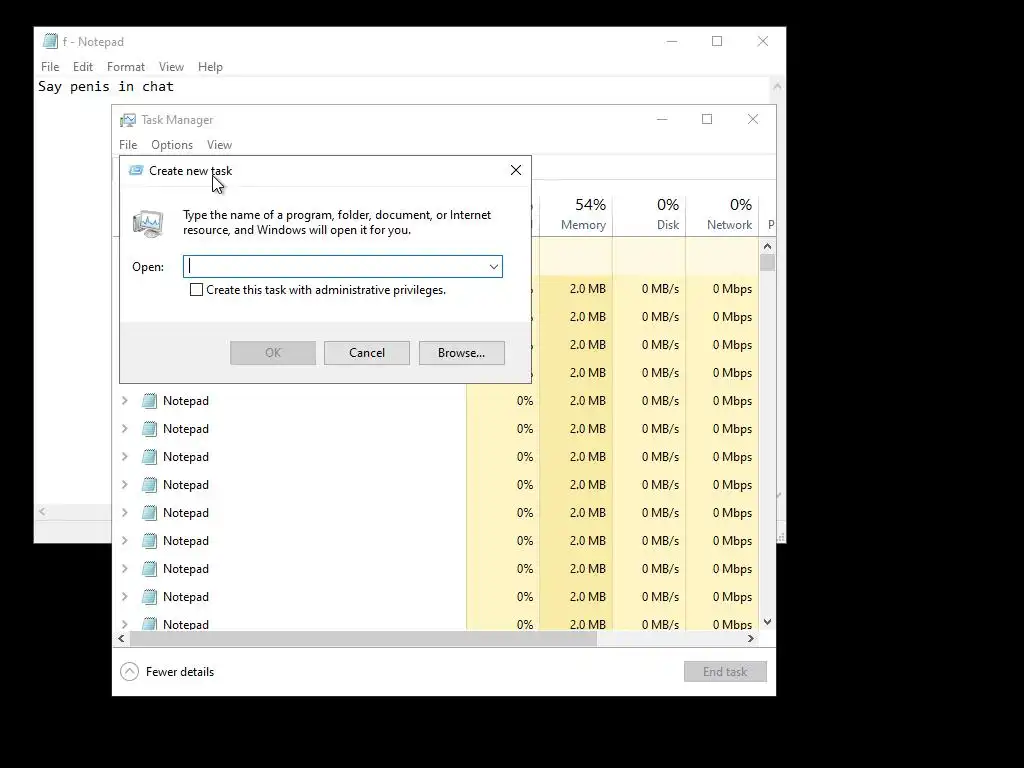Viewport: 1024px width, 768px height.
Task: Click the Notepad app icon in title bar
Action: coord(50,41)
